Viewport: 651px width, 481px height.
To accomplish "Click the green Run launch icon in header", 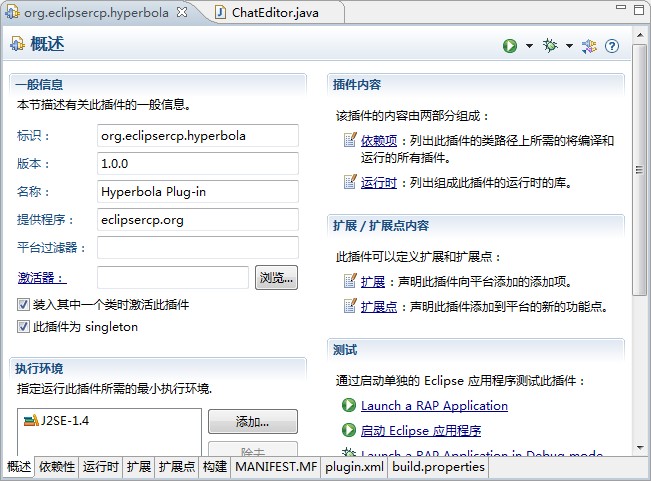I will pyautogui.click(x=510, y=46).
